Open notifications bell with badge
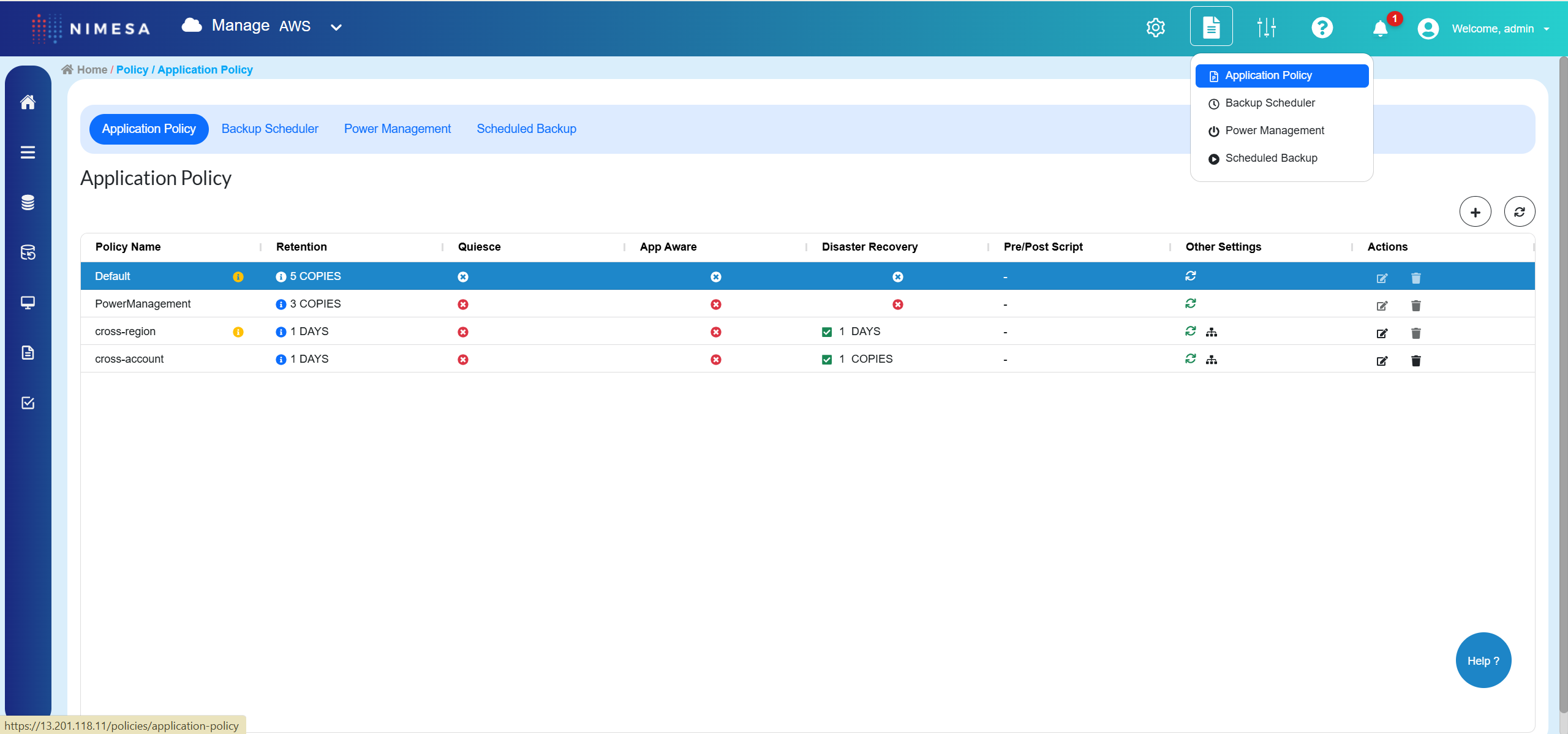Image resolution: width=1568 pixels, height=734 pixels. tap(1381, 28)
